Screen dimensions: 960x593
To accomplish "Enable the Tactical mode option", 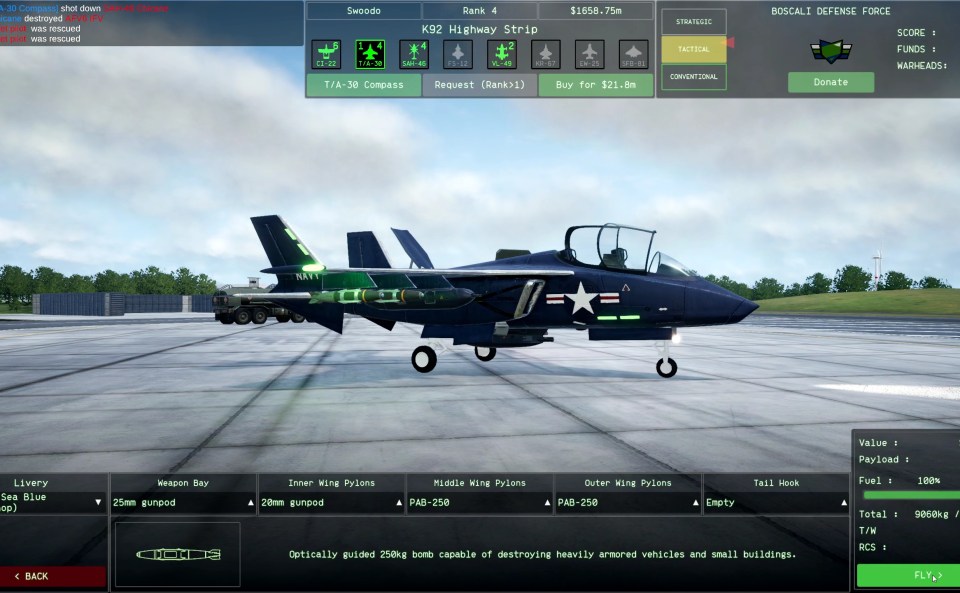I will coord(693,49).
